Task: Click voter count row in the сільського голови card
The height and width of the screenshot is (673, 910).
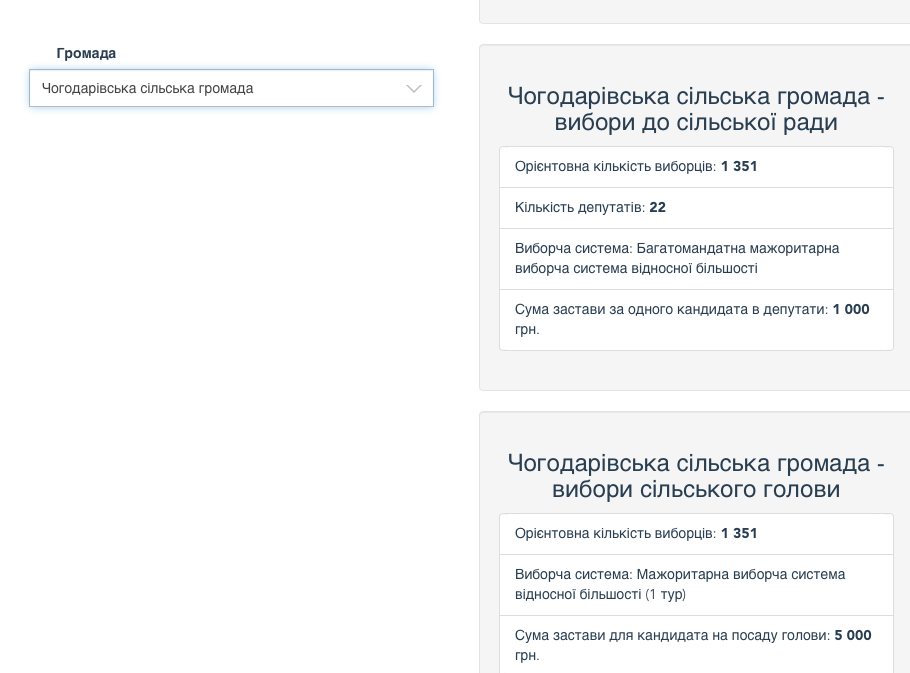Action: click(696, 534)
